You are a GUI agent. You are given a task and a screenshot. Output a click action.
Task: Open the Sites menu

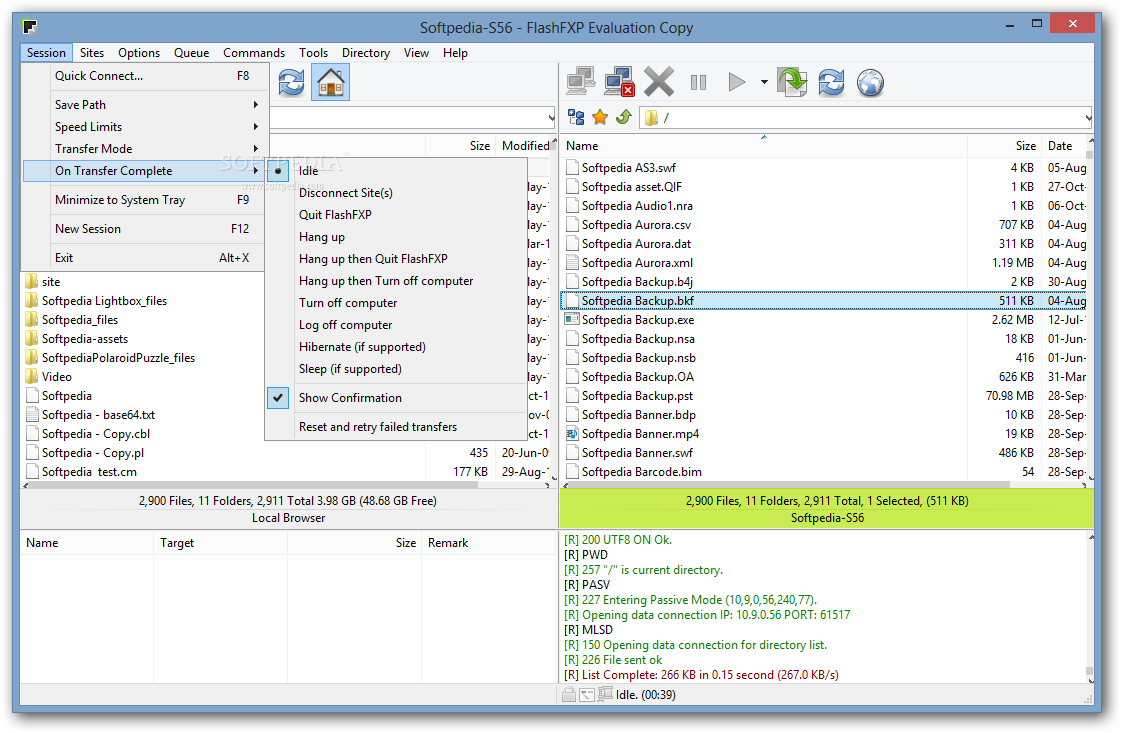92,52
